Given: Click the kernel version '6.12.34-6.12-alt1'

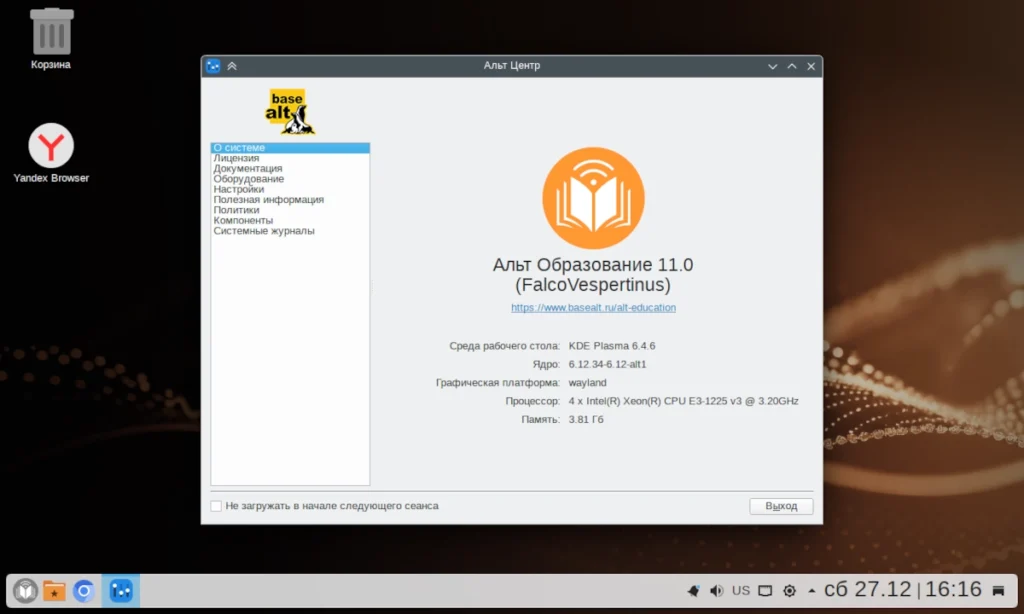Looking at the screenshot, I should coord(607,364).
